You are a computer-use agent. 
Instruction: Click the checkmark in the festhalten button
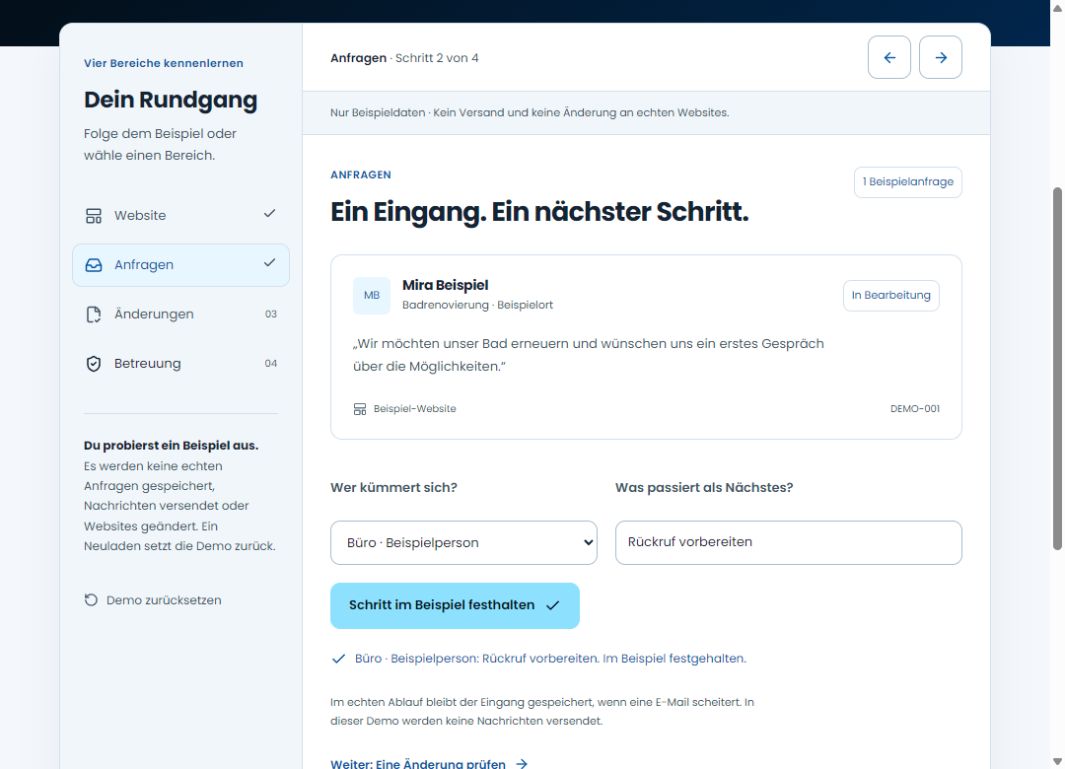[x=553, y=605]
